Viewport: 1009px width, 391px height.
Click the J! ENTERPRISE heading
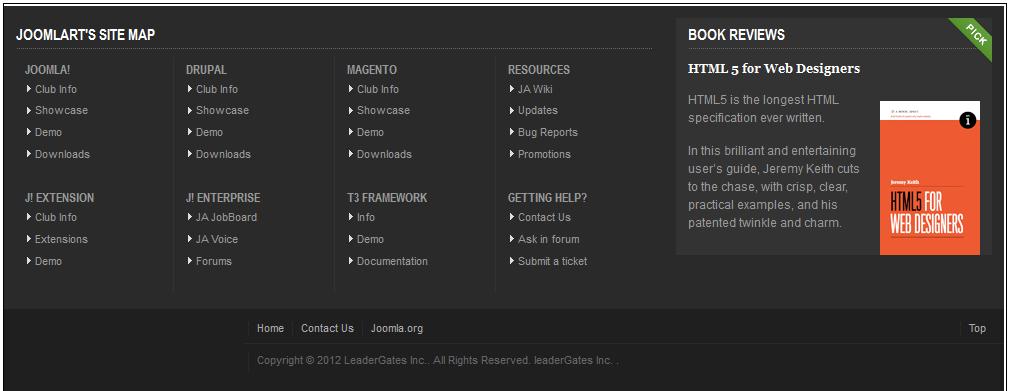coord(223,197)
